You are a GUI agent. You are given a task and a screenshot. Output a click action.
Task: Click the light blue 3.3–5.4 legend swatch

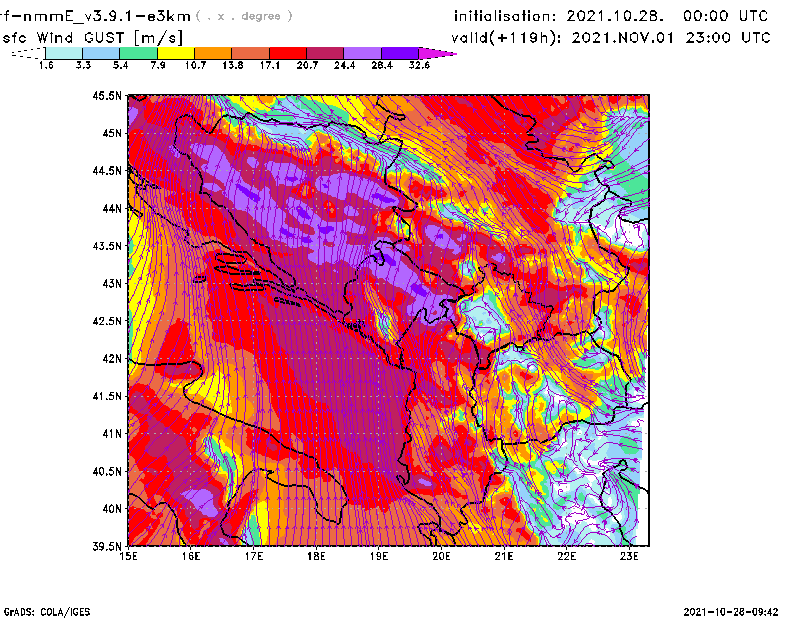[101, 53]
